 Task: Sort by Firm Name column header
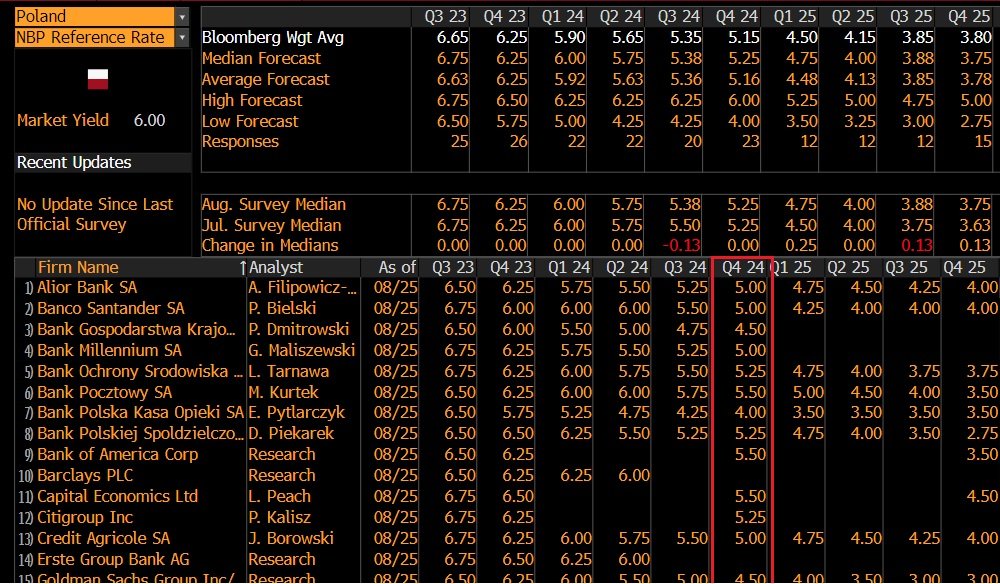click(78, 267)
